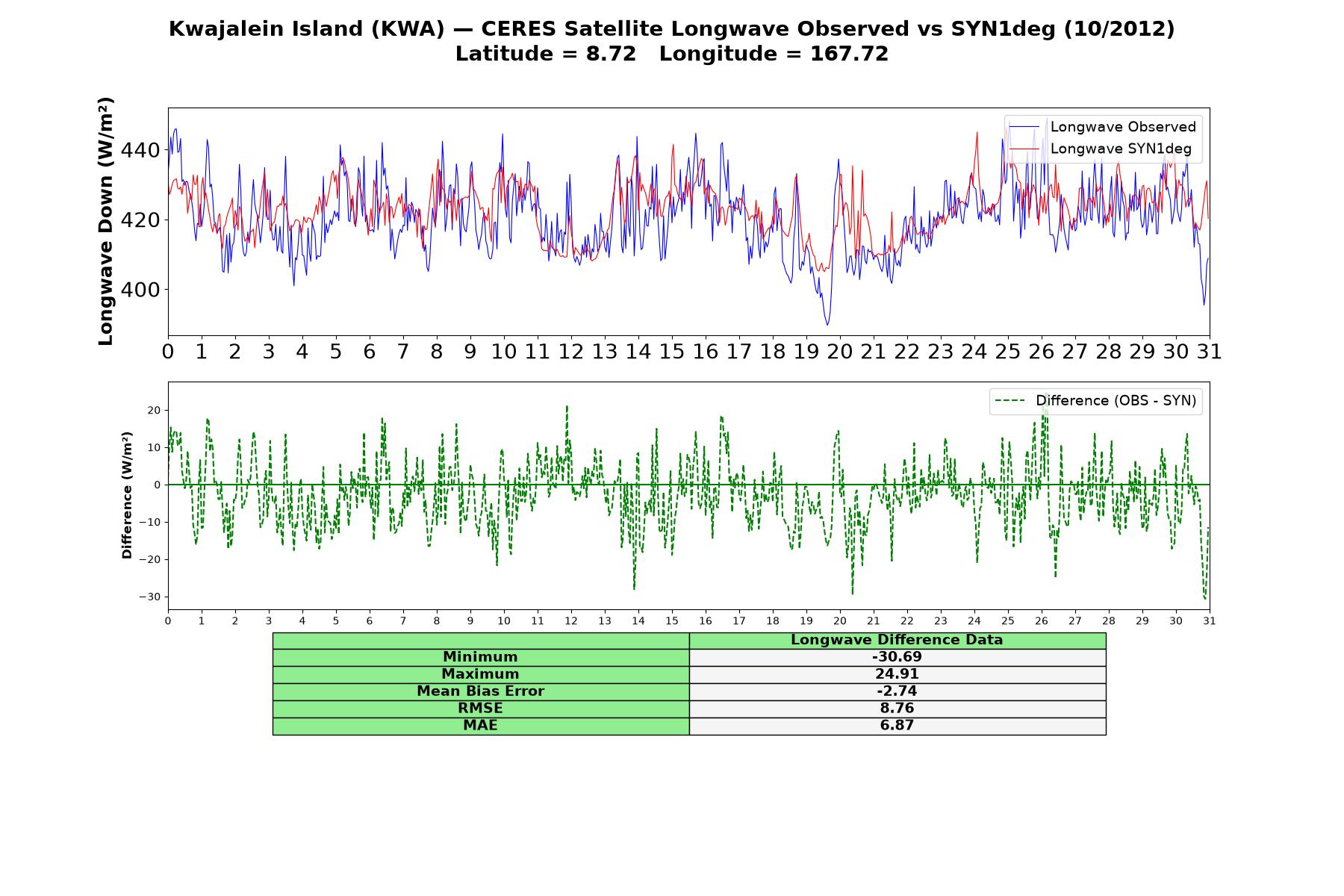Viewport: 1344px width, 896px height.
Task: Click the red line swatch in legend
Action: 1024,149
